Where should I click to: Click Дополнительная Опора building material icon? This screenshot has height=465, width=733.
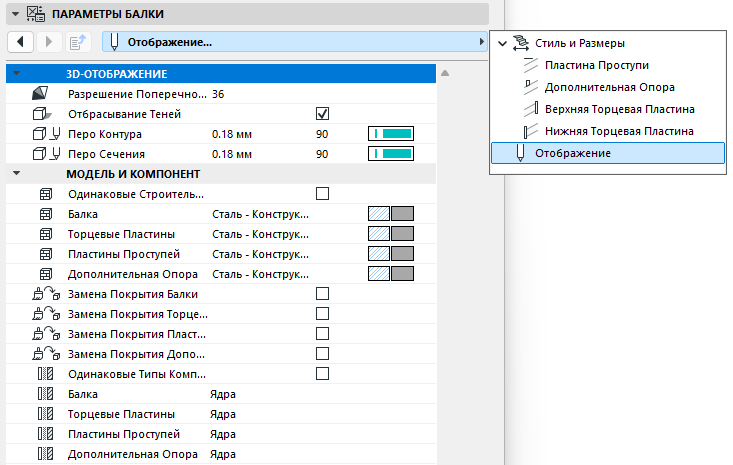[46, 274]
